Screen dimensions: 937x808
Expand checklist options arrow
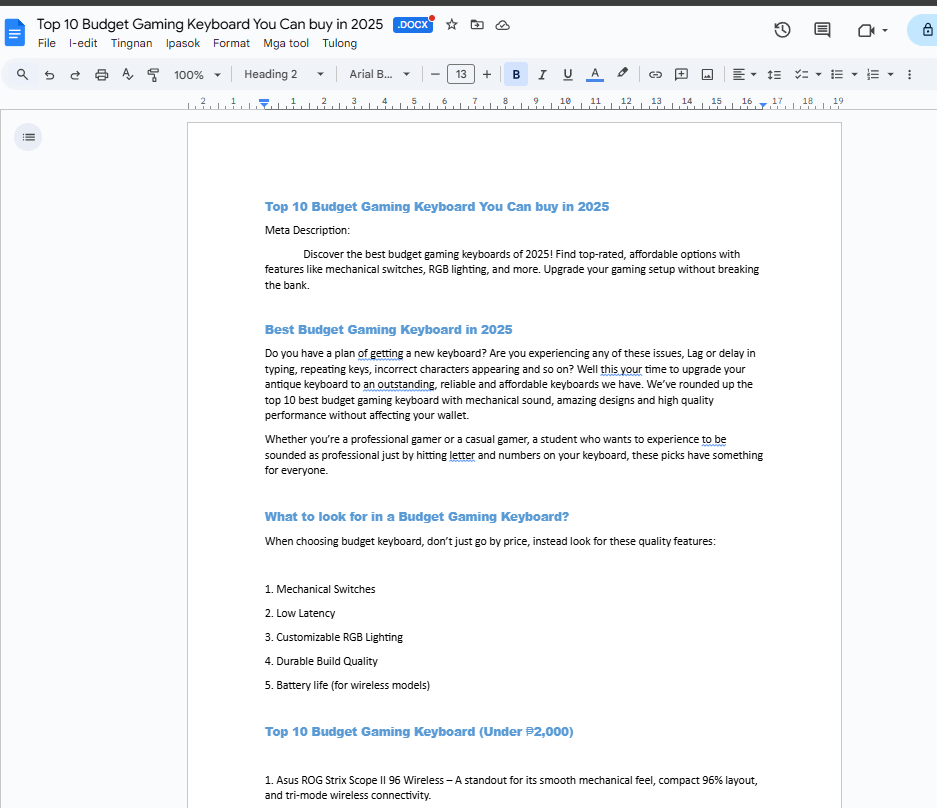point(818,75)
